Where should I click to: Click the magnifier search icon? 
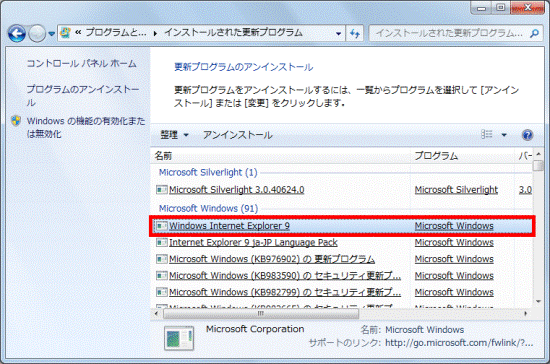[x=535, y=33]
